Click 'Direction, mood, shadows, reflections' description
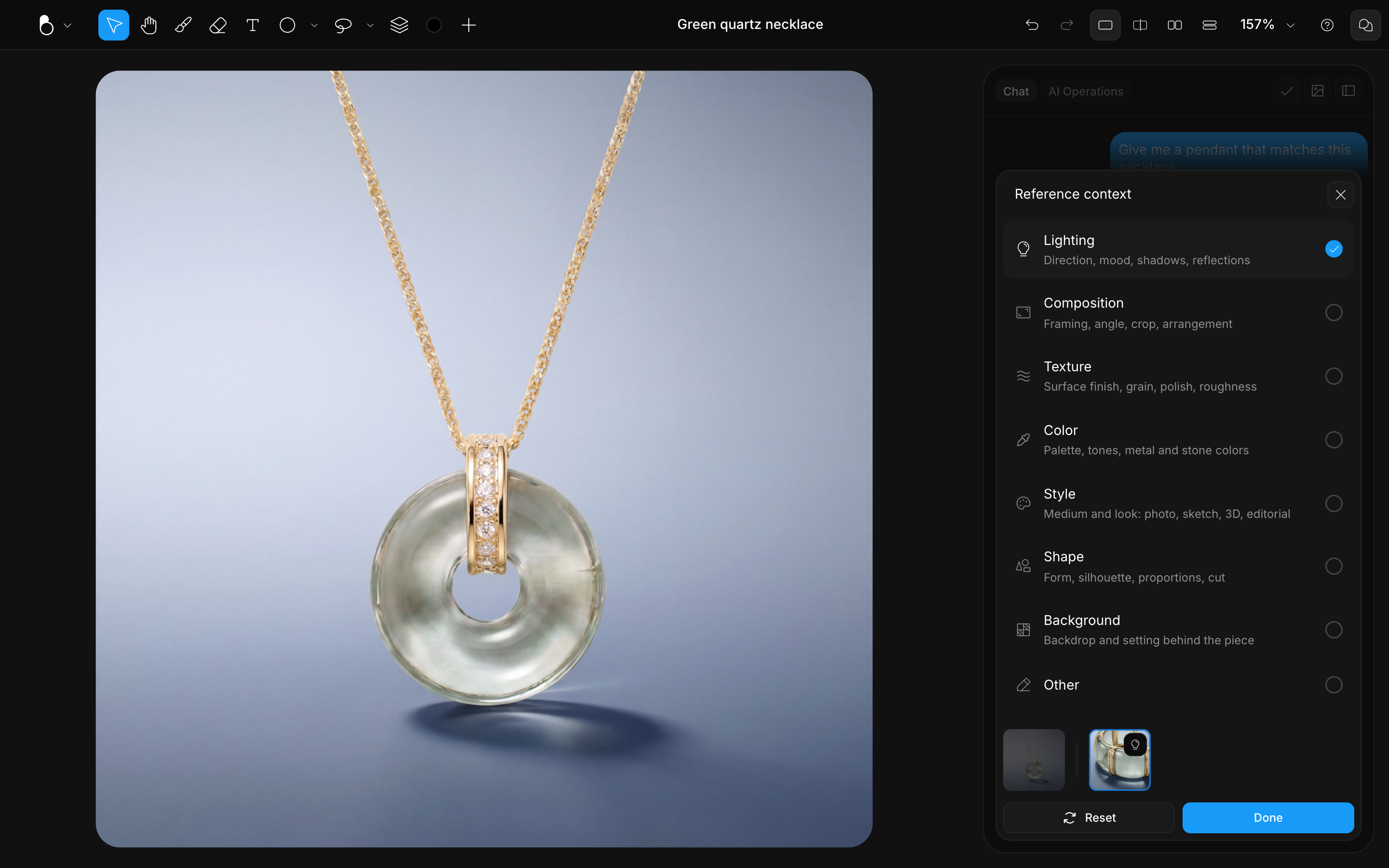This screenshot has height=868, width=1389. [x=1146, y=260]
